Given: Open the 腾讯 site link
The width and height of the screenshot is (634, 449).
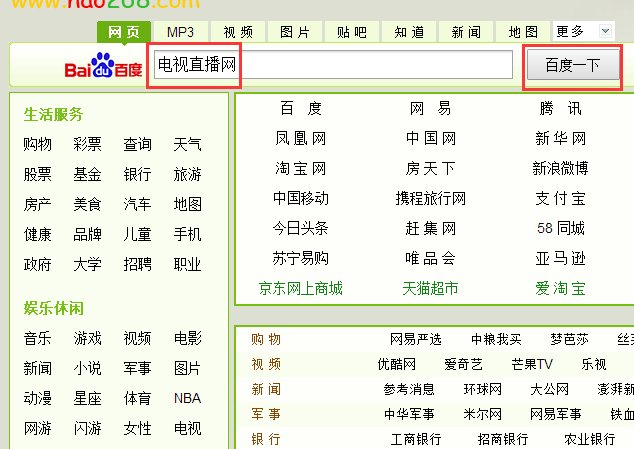Looking at the screenshot, I should click(x=560, y=108).
